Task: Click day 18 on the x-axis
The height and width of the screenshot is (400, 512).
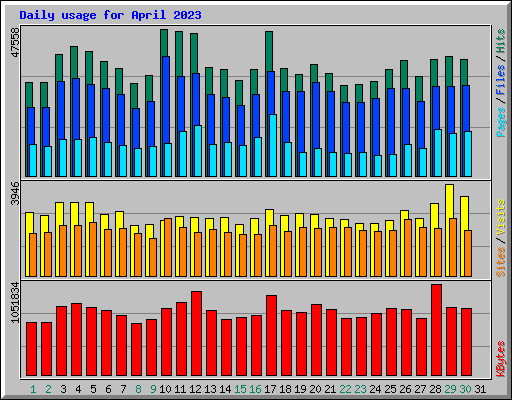Action: click(285, 389)
